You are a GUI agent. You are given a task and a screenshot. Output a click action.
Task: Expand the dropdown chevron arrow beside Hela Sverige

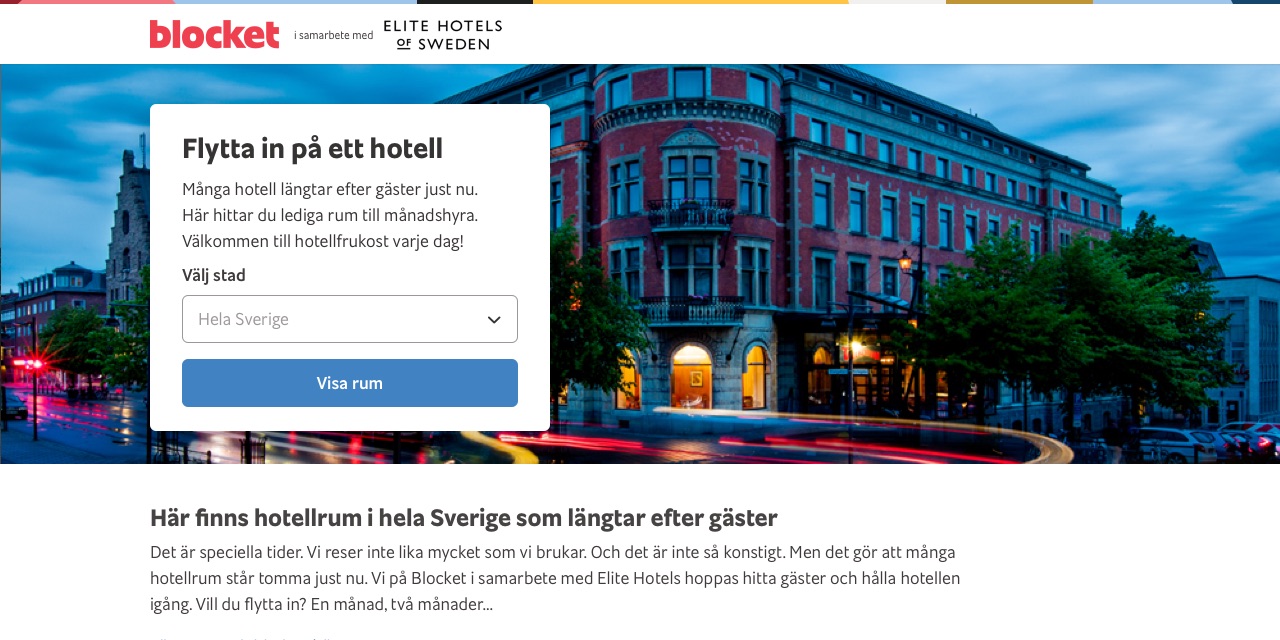494,319
